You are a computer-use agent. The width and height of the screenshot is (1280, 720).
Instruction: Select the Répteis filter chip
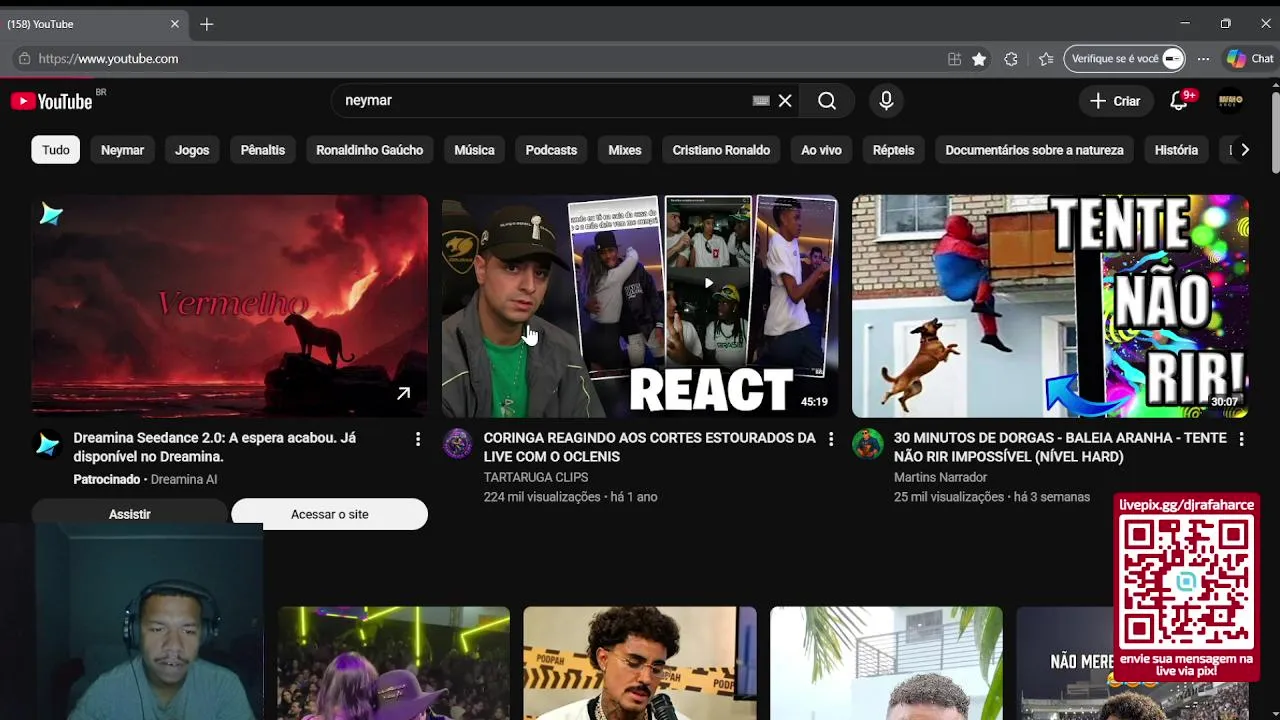[893, 150]
